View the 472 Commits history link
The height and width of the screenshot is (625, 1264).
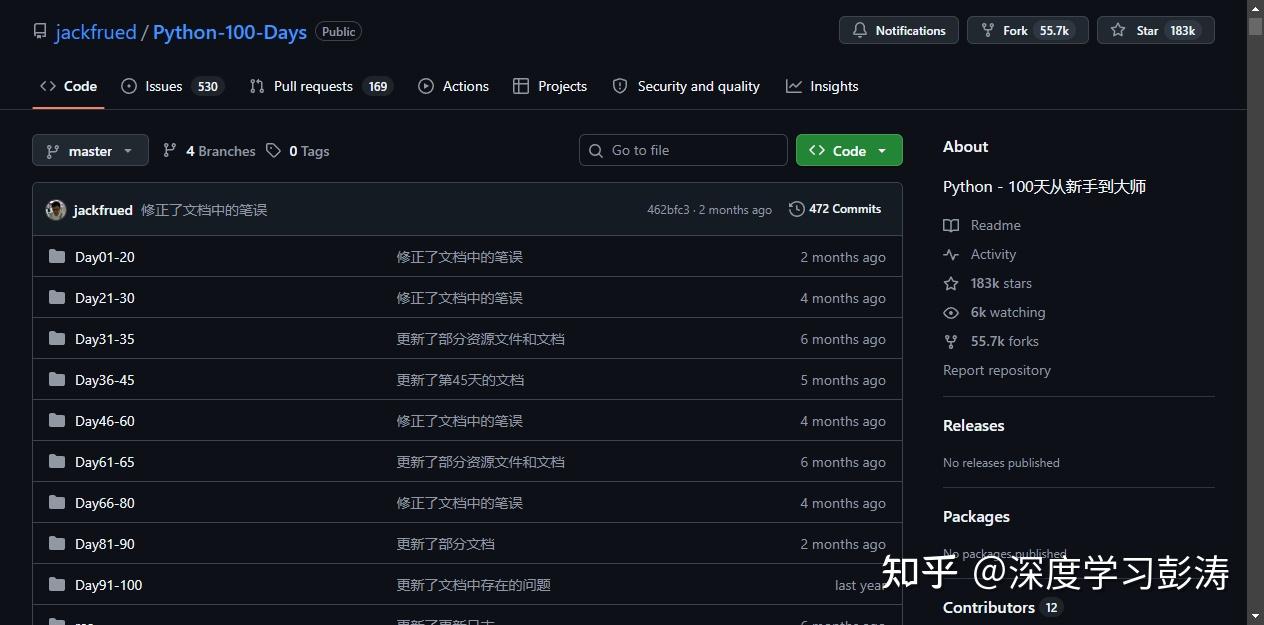point(835,209)
